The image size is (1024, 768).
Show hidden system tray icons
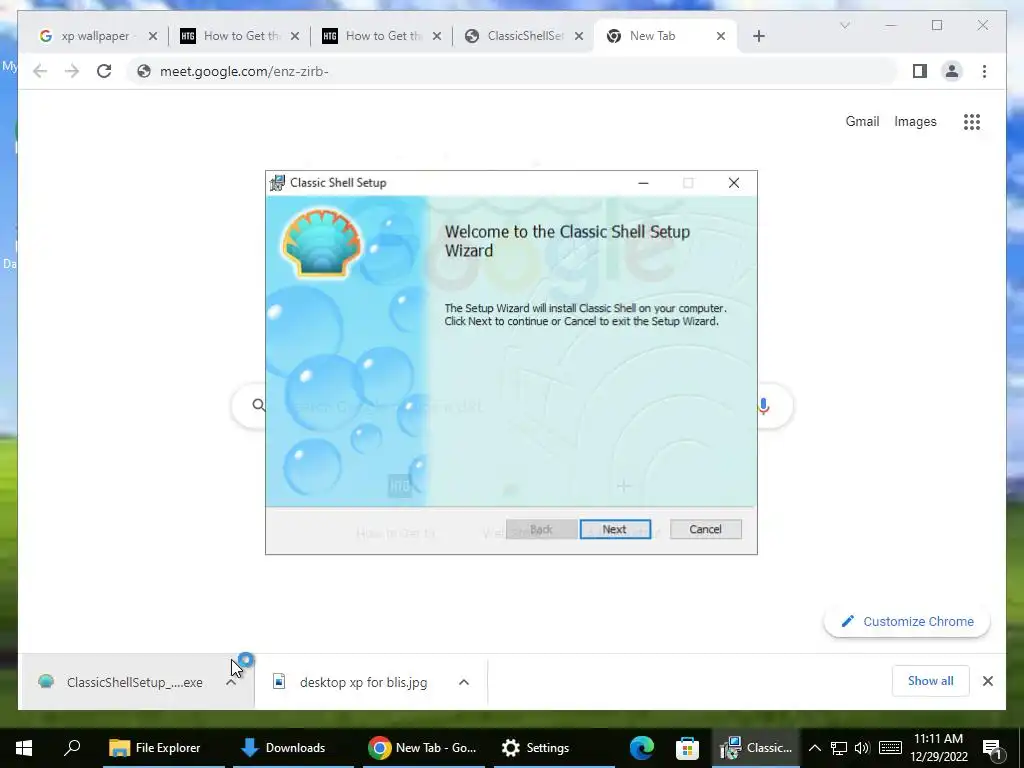tap(814, 748)
